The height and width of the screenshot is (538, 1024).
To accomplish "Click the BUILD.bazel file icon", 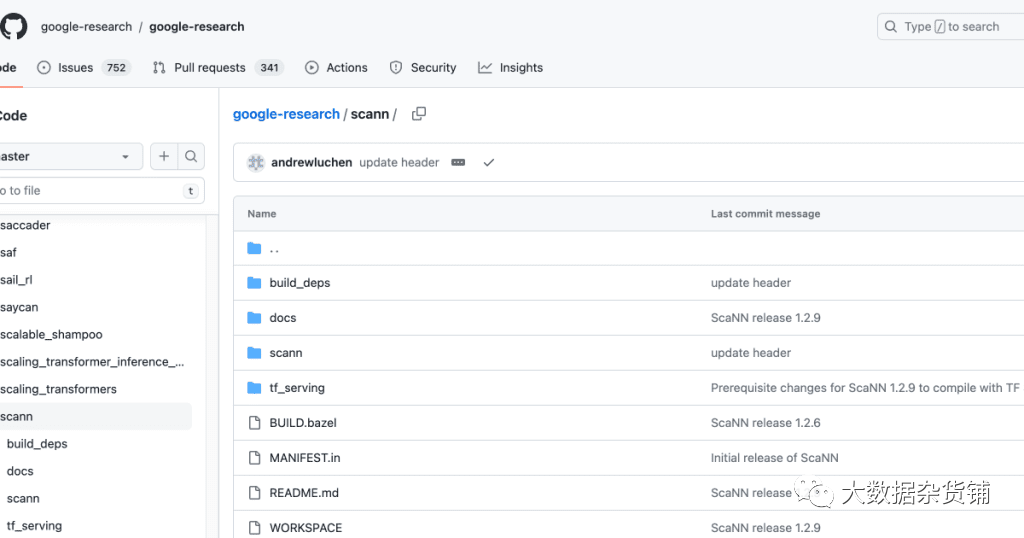I will point(255,423).
